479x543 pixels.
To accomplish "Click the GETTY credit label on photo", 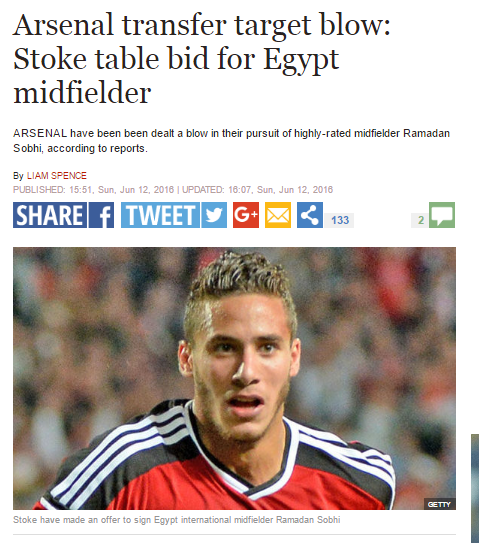I will (439, 504).
